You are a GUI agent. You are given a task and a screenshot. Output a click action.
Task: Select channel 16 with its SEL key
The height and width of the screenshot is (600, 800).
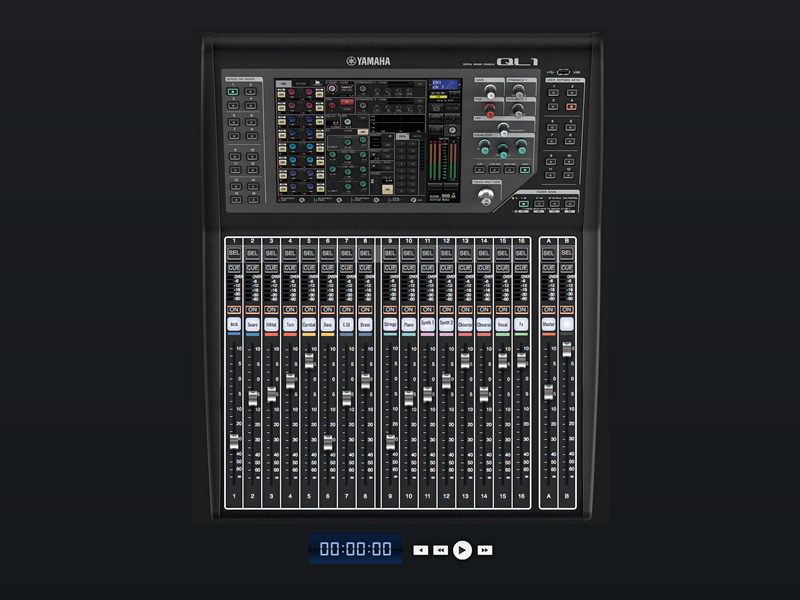[x=521, y=253]
